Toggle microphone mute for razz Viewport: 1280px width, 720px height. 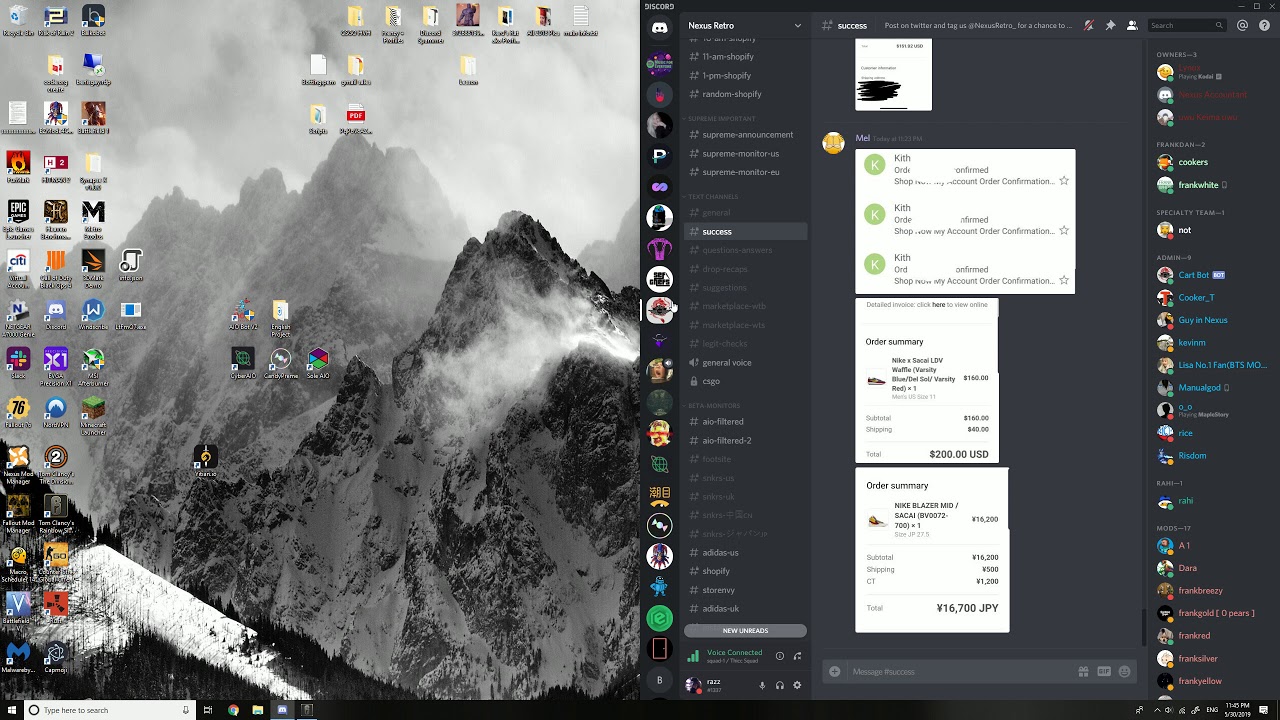[x=762, y=685]
